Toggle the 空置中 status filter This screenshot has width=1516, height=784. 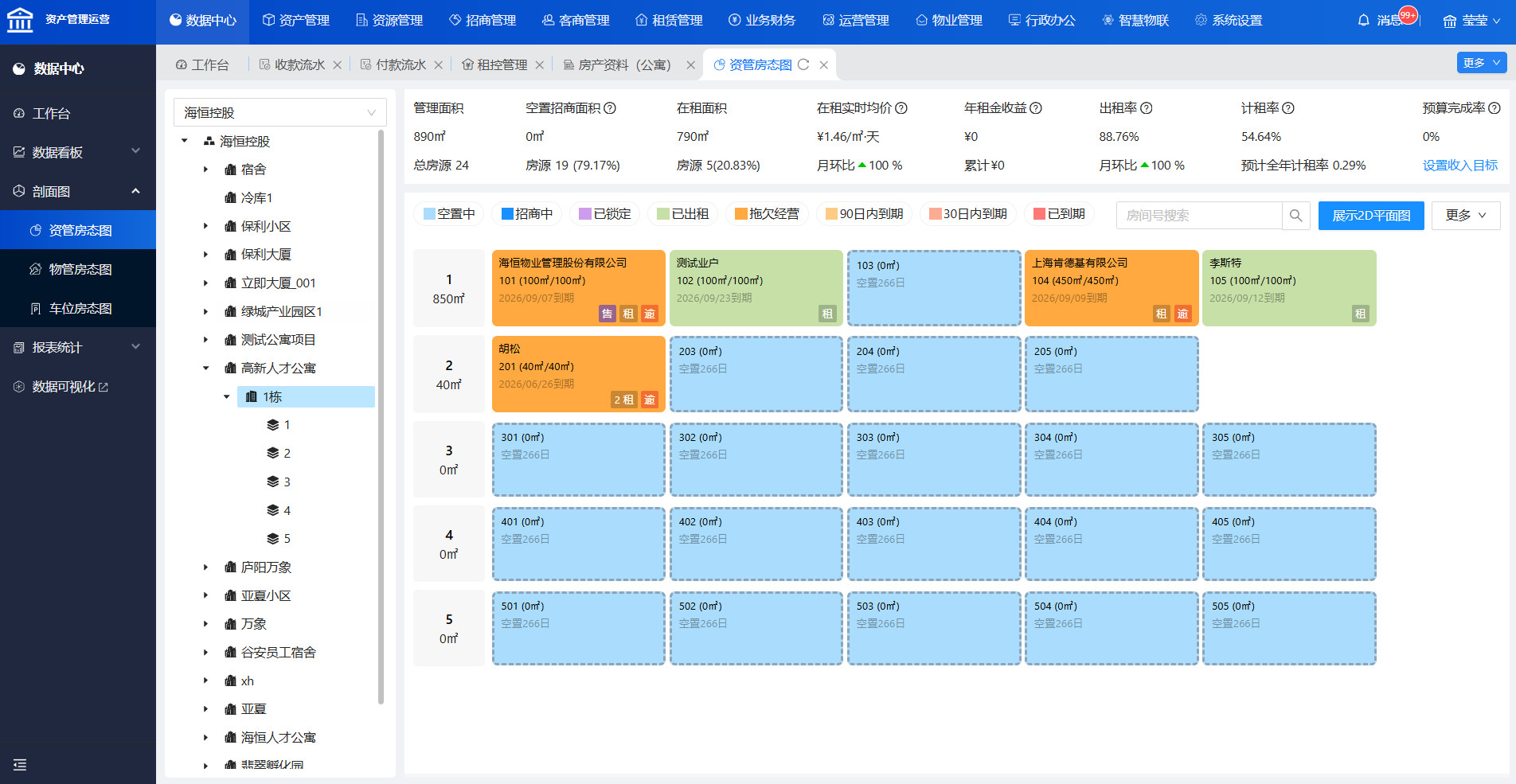click(x=449, y=214)
